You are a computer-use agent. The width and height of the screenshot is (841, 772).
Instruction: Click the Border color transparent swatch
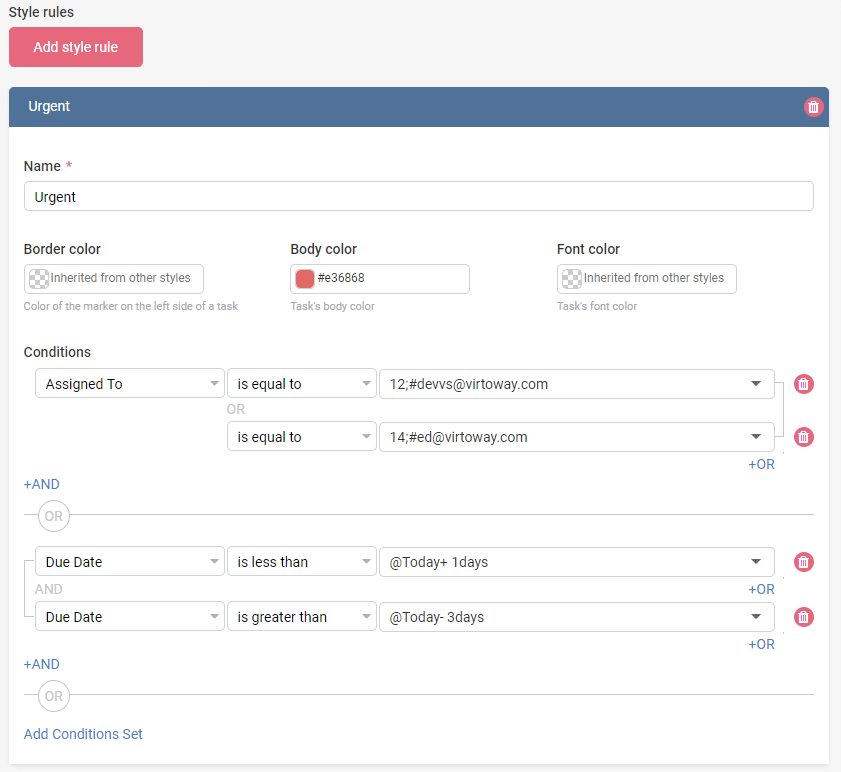(39, 278)
